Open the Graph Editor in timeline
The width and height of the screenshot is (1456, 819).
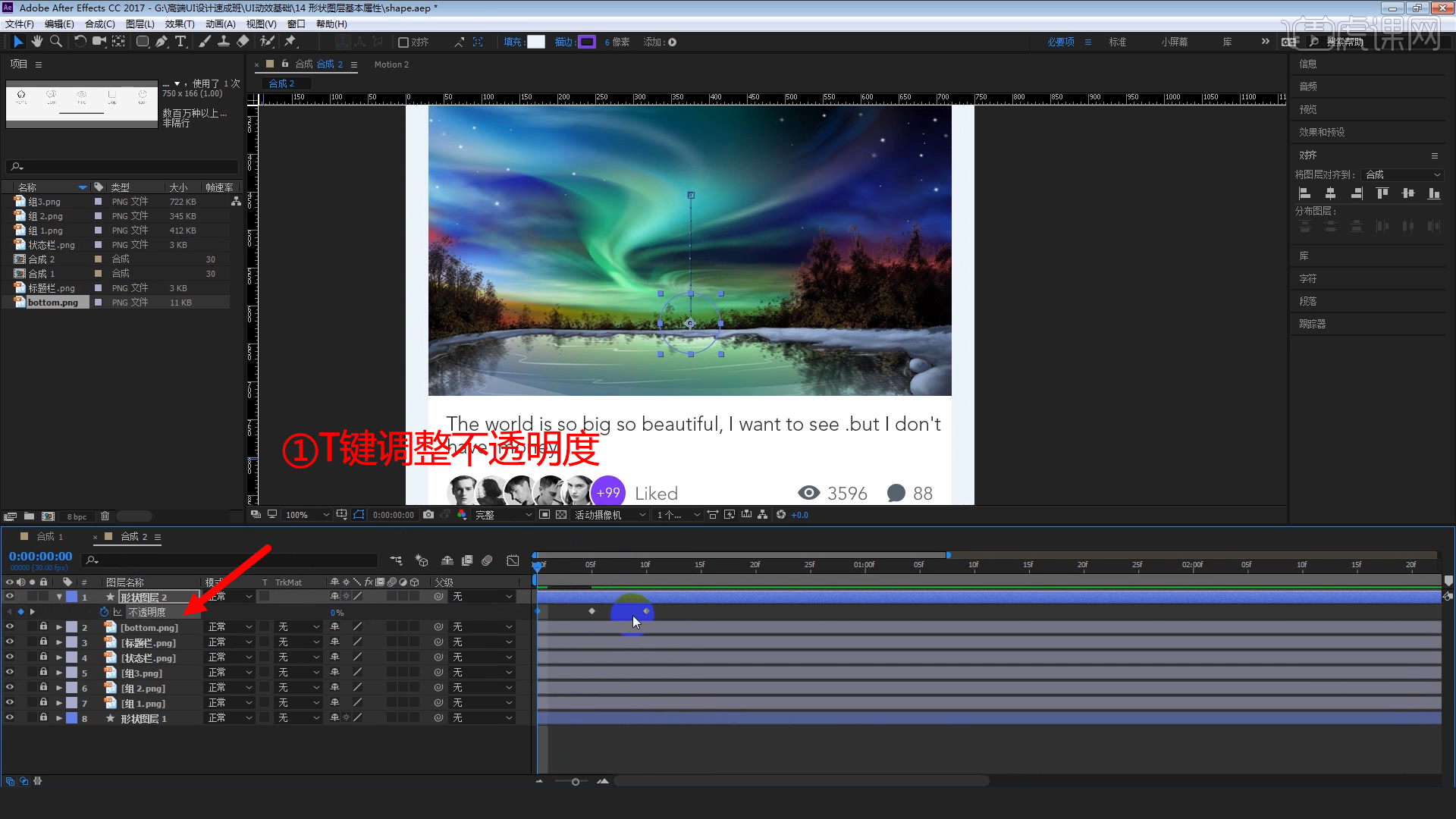point(513,560)
